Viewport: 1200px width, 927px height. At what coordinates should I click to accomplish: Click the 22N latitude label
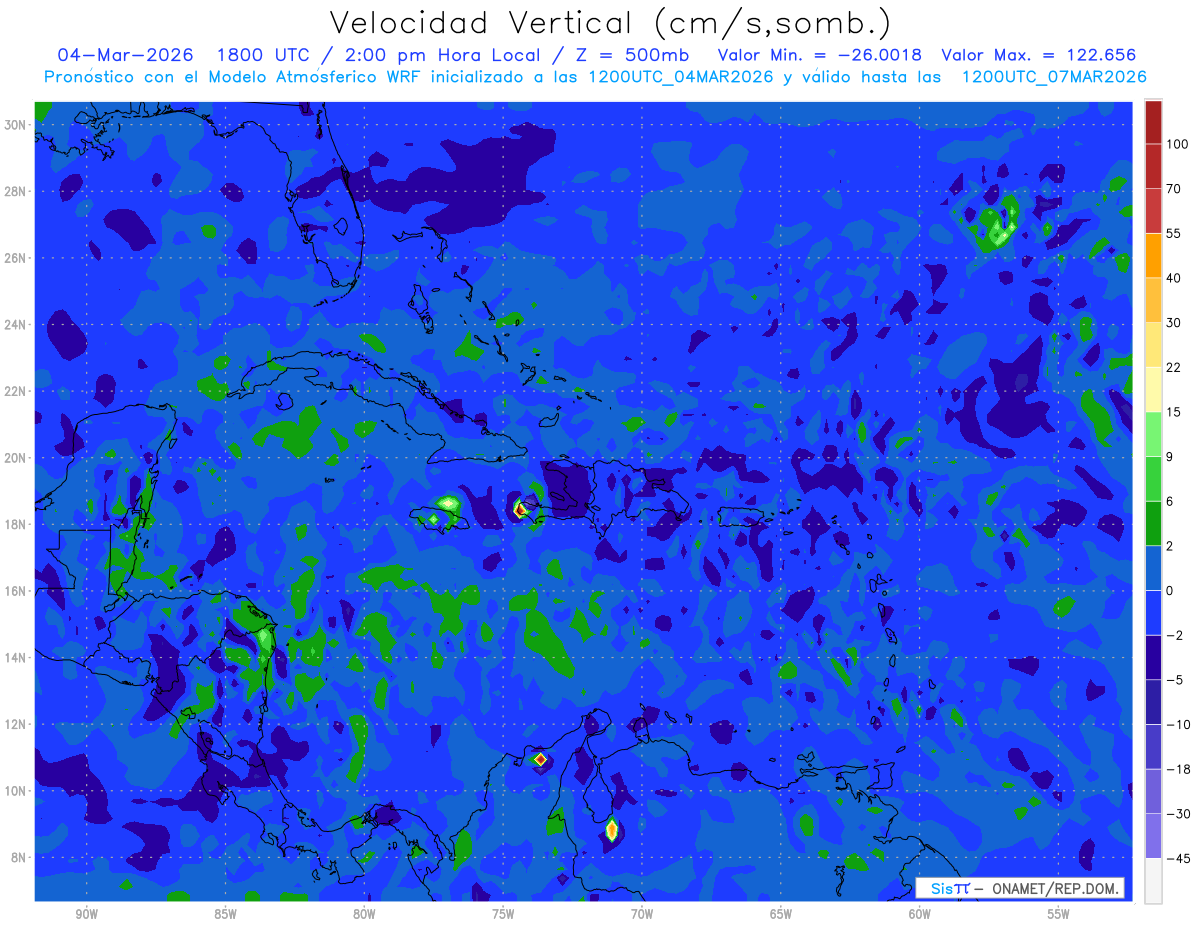coord(15,391)
